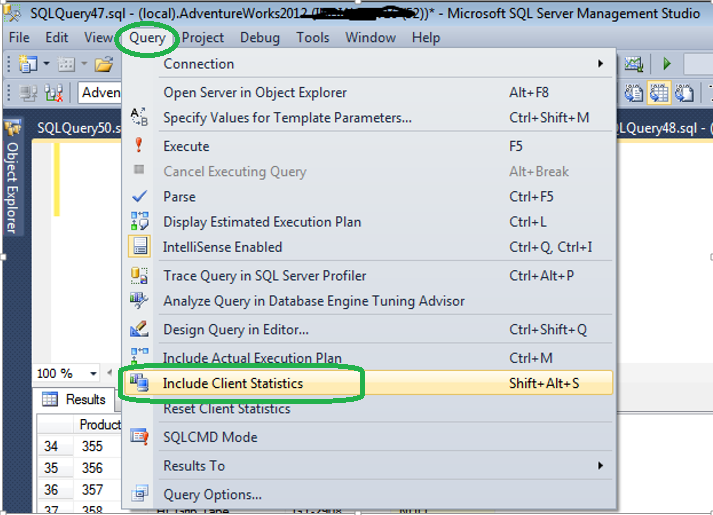Click the green Start Debugging arrow
Viewport: 713px width, 515px height.
tap(667, 64)
